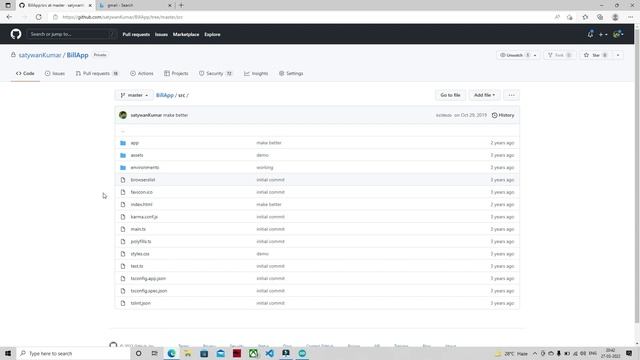The image size is (640, 360).
Task: Click the browser back arrow
Action: (x=9, y=17)
